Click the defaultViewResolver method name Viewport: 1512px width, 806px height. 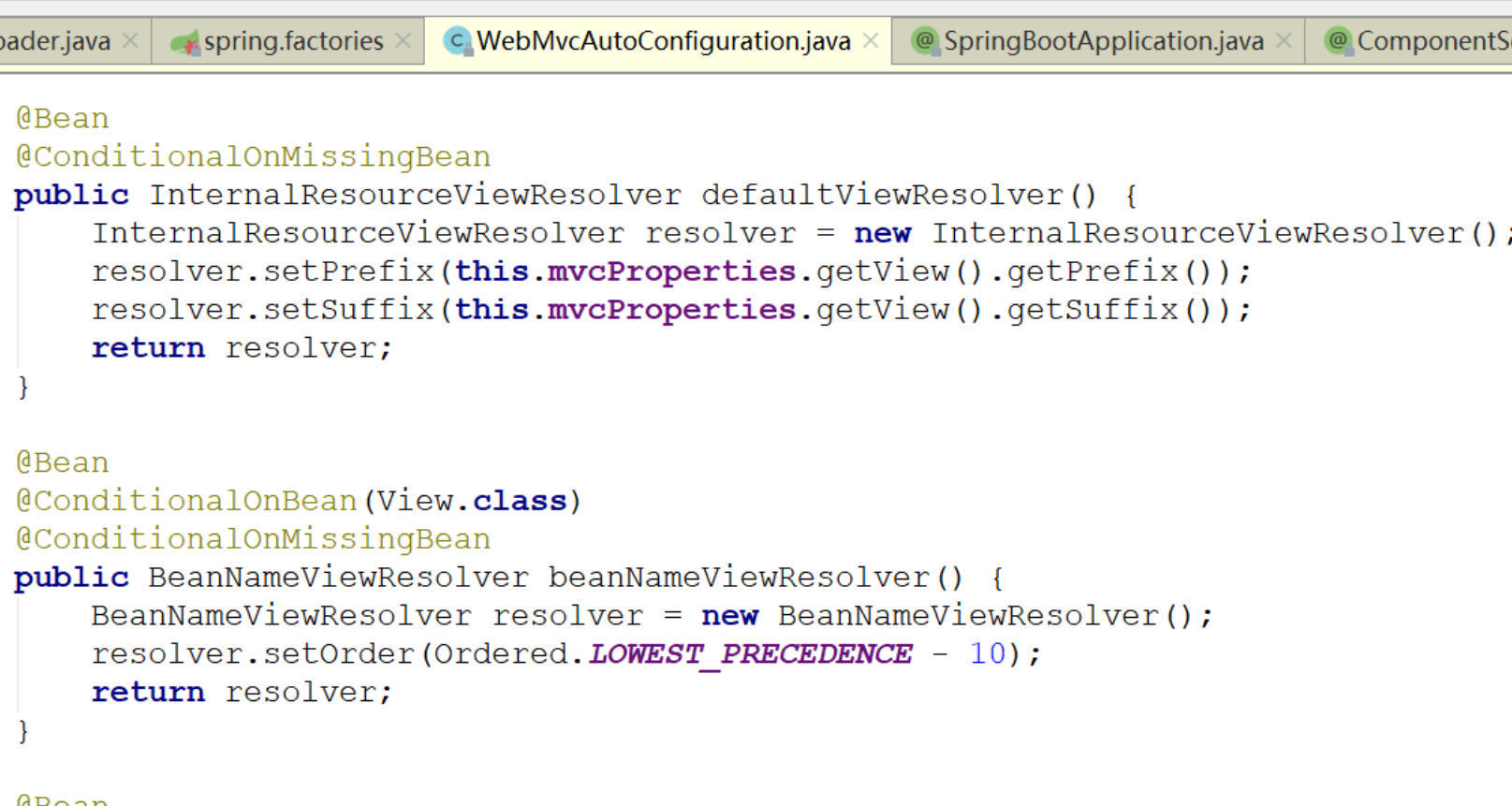tap(883, 195)
